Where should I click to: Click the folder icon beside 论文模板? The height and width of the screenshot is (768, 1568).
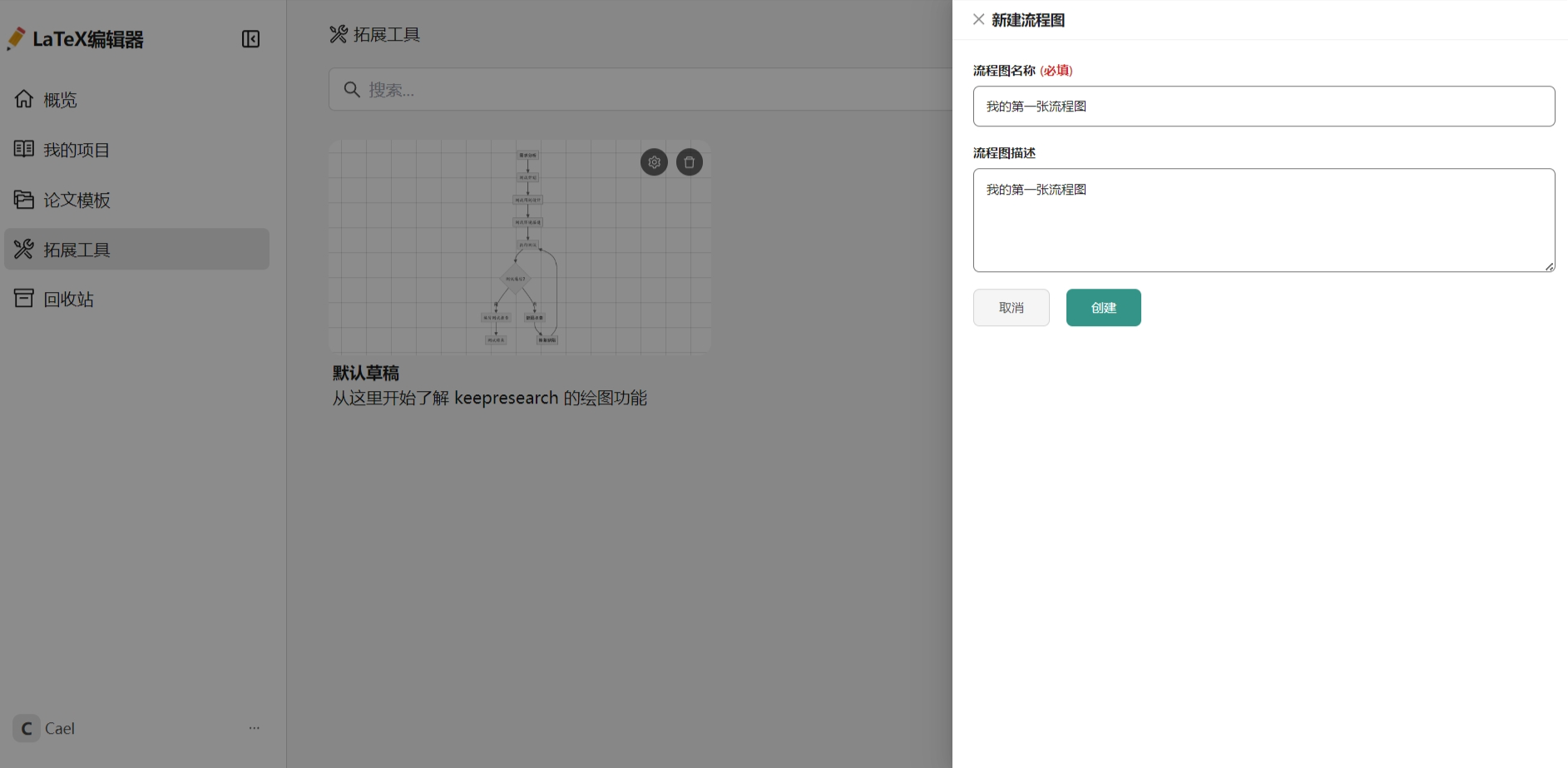tap(24, 200)
